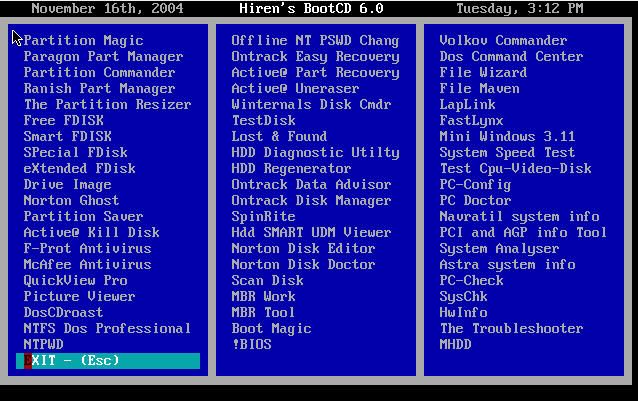Select NTPWD entry

tap(44, 344)
